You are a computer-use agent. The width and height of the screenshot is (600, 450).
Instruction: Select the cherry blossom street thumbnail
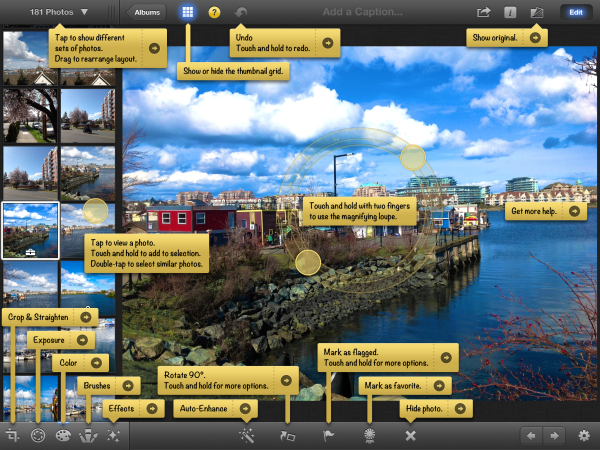[30, 116]
